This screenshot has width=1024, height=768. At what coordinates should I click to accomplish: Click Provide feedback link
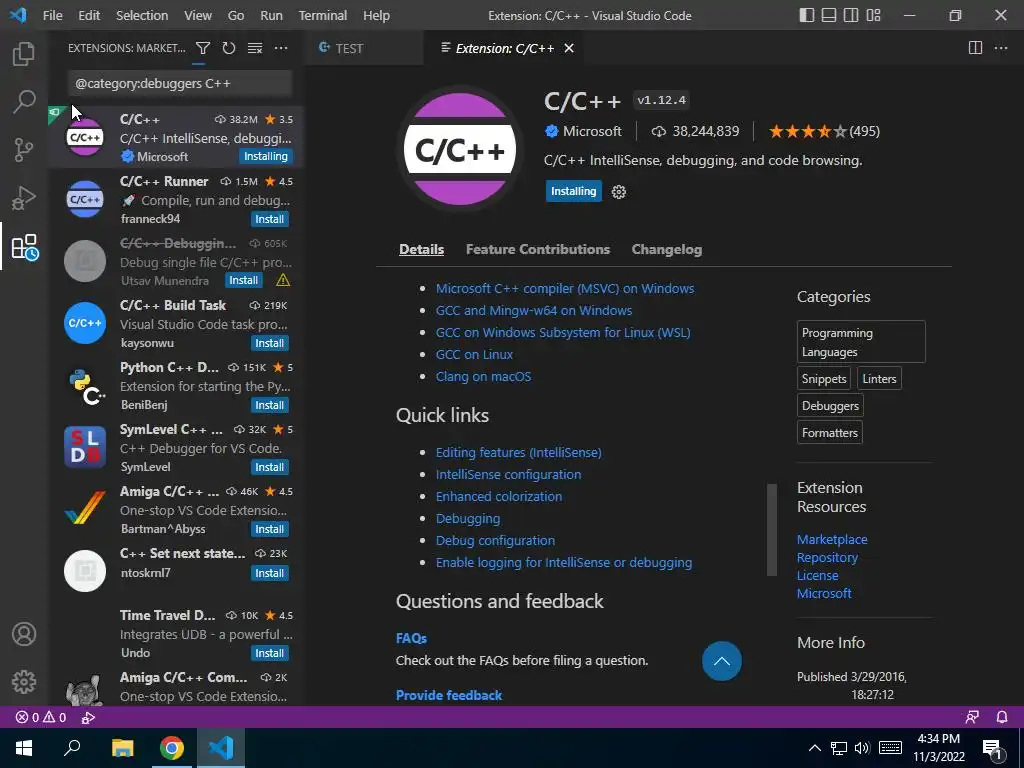point(449,696)
